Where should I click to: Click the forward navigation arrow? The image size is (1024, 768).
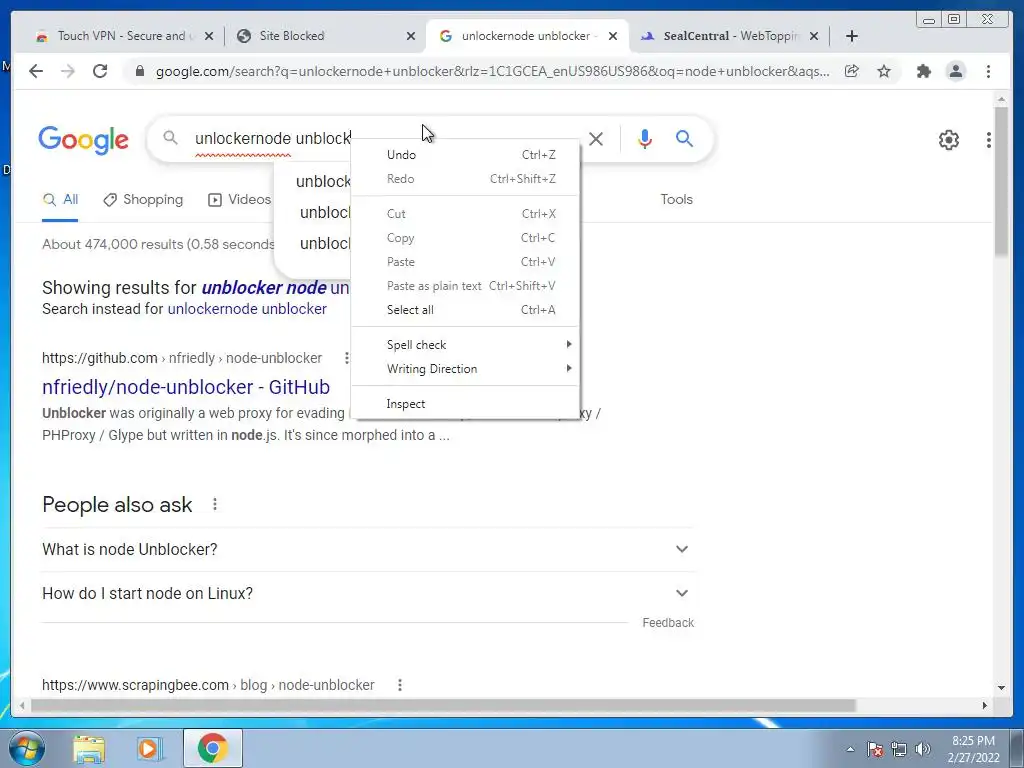pos(68,71)
